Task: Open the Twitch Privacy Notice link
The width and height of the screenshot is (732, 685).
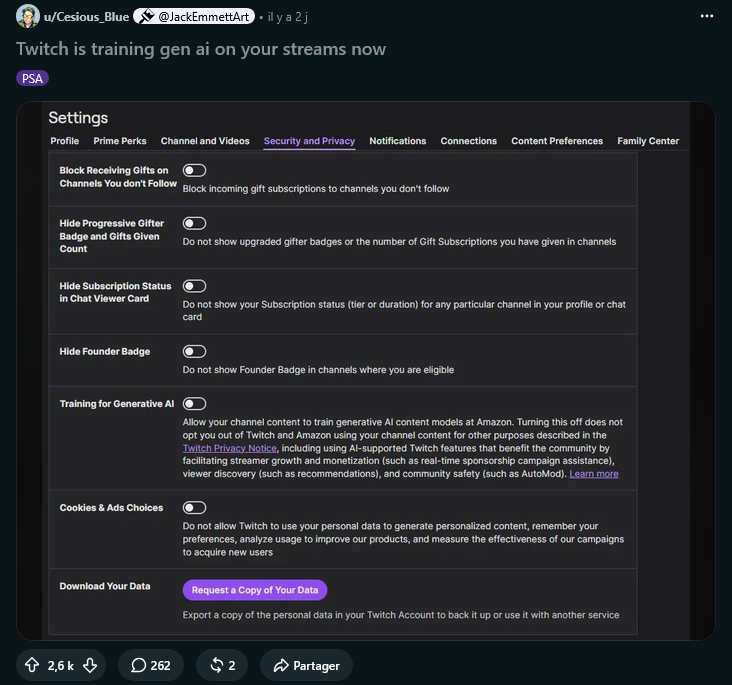Action: pyautogui.click(x=229, y=448)
